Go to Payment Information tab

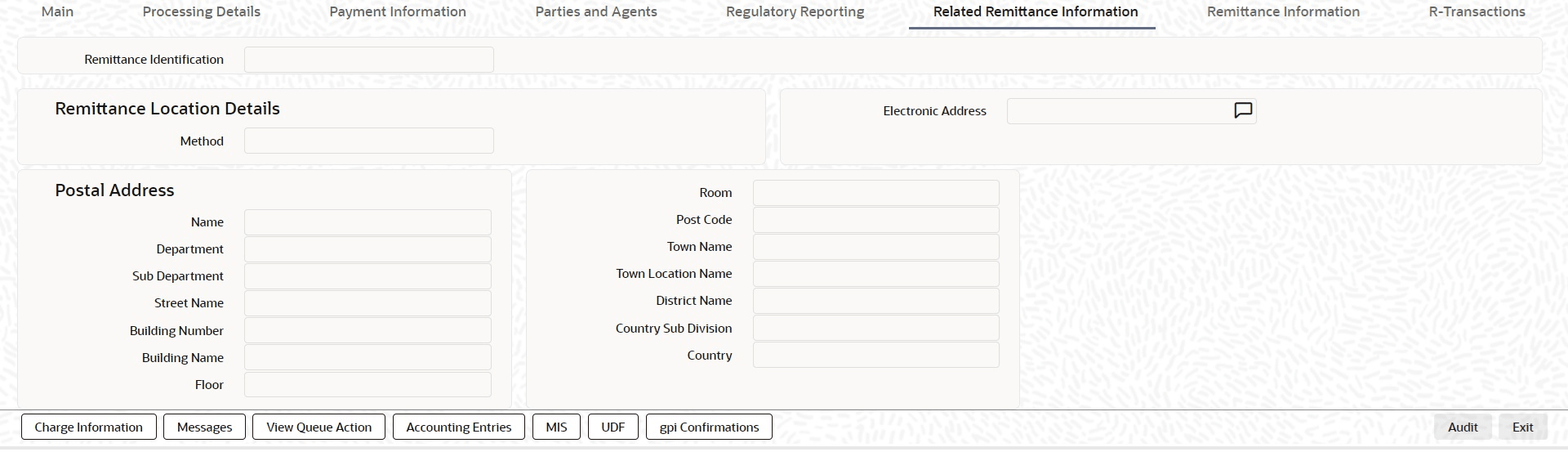(398, 11)
